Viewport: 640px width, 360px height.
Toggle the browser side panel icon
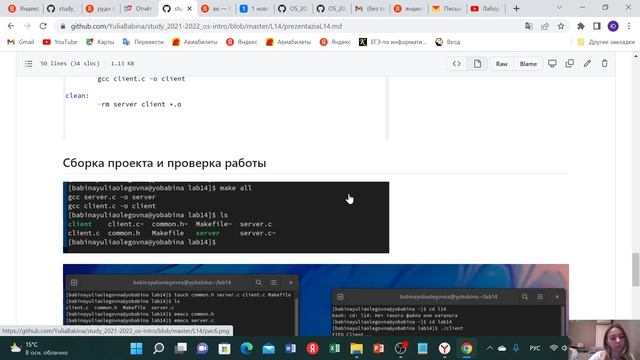[597, 26]
